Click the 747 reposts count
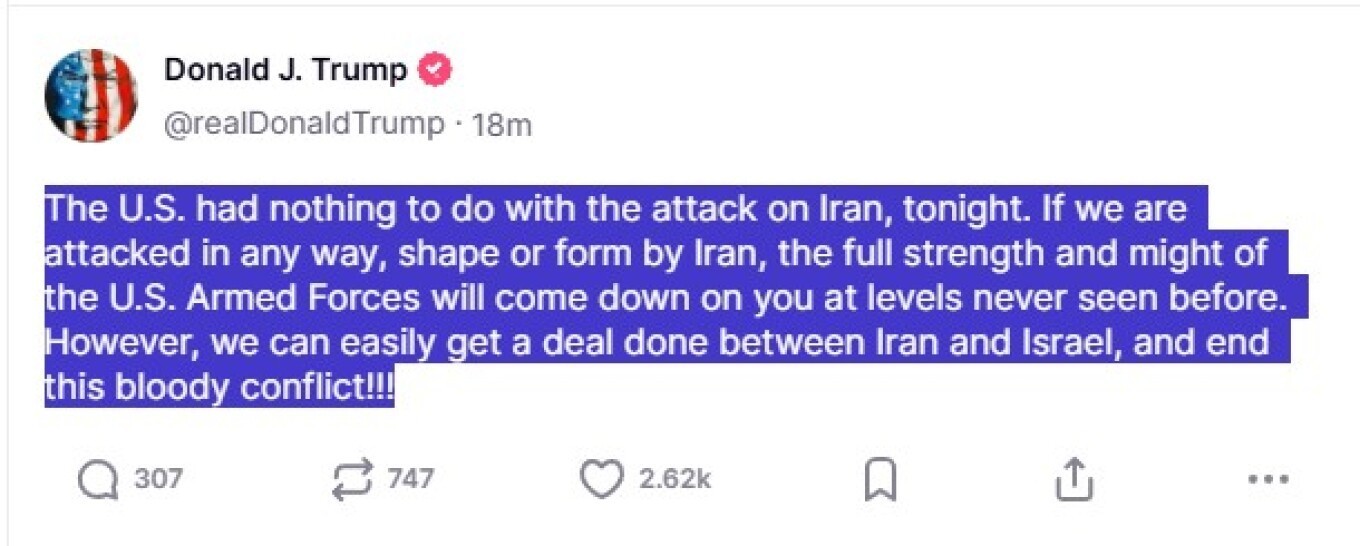This screenshot has width=1360, height=546. tap(410, 479)
